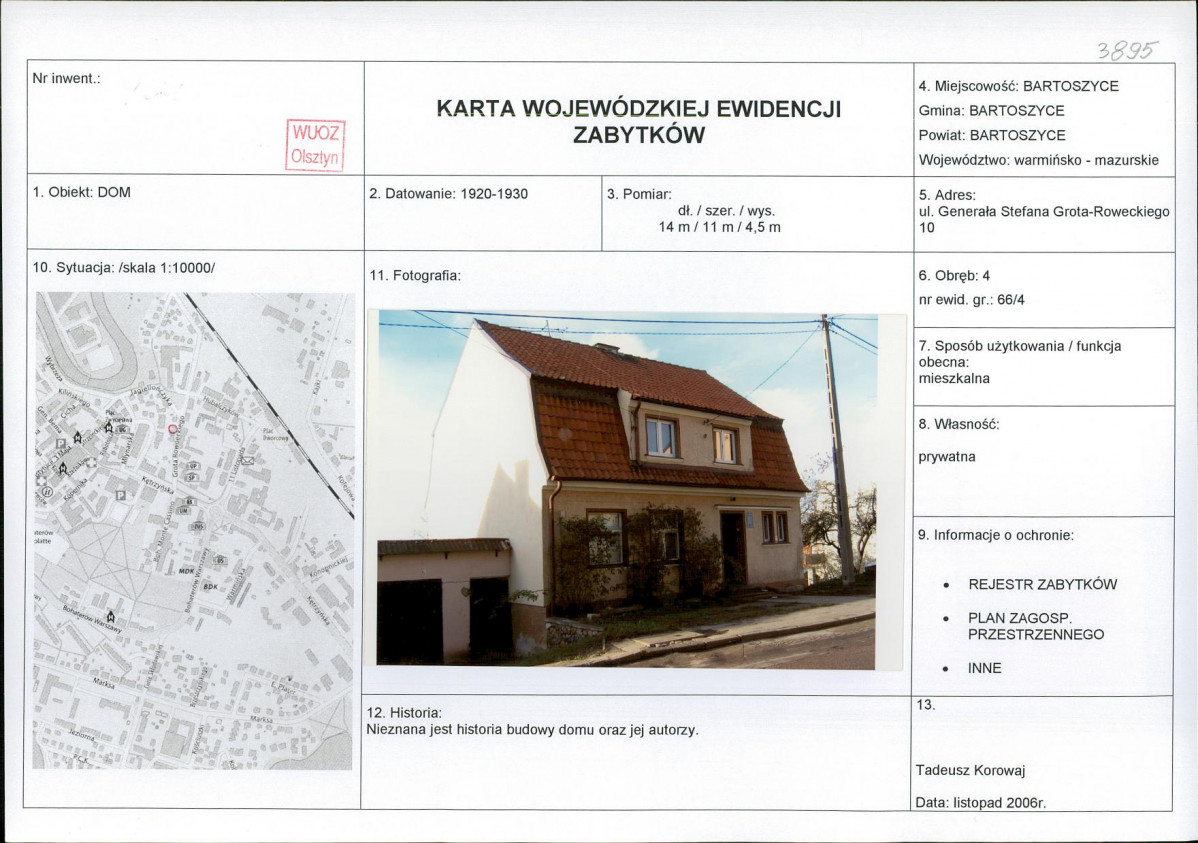The image size is (1198, 843).
Task: Click the measurement '14 m / 11 m / 4,5 m'
Action: tap(720, 227)
